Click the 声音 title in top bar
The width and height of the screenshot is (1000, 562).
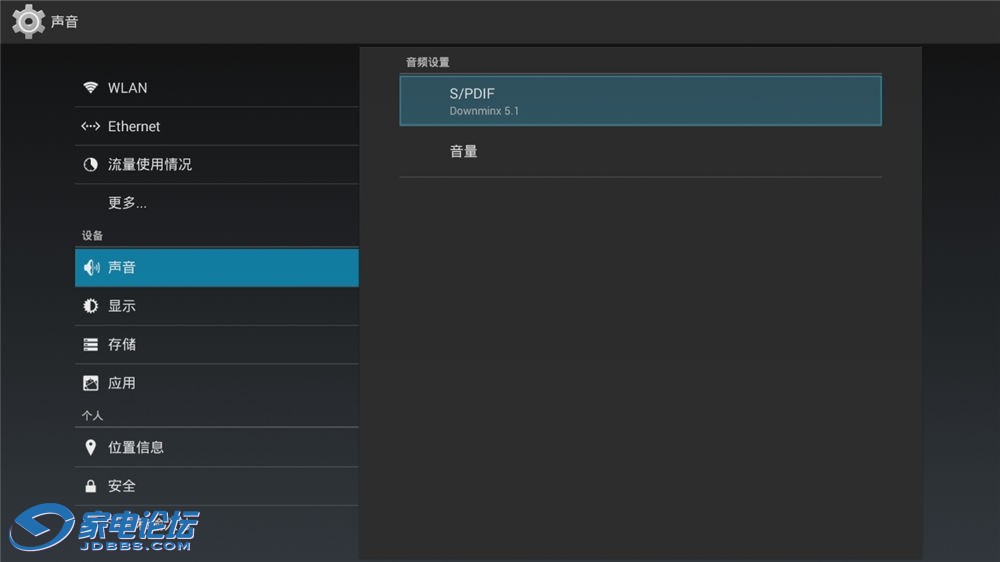64,22
